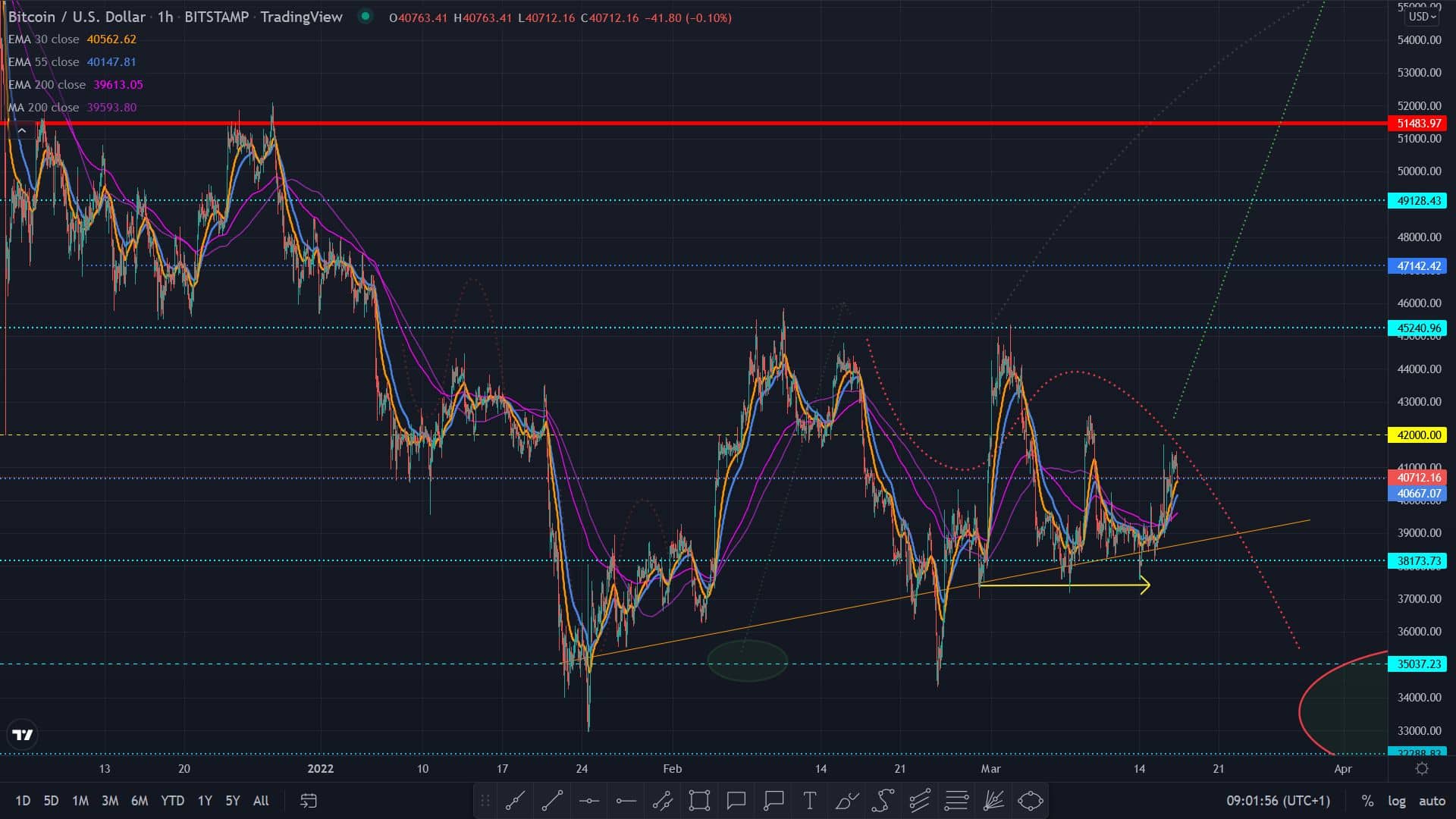Open chart settings gear icon
1456x819 pixels.
1422,768
